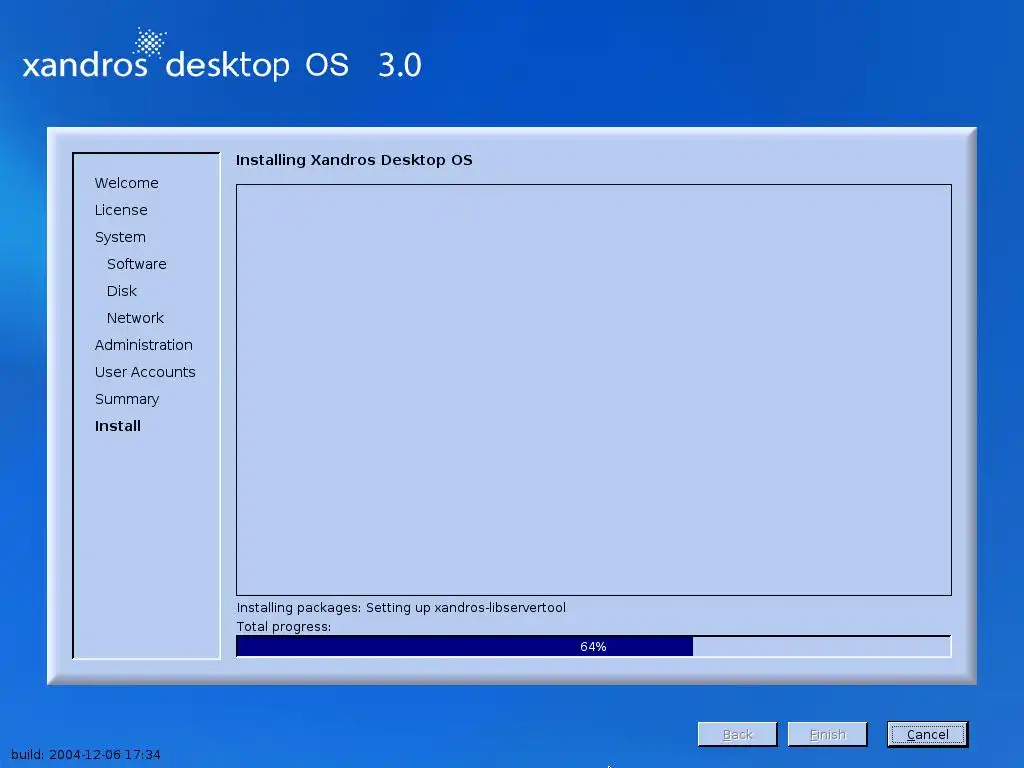Click 'Installing packages: Setting up xandros-libservertool' status text
Viewport: 1024px width, 768px height.
[x=401, y=607]
